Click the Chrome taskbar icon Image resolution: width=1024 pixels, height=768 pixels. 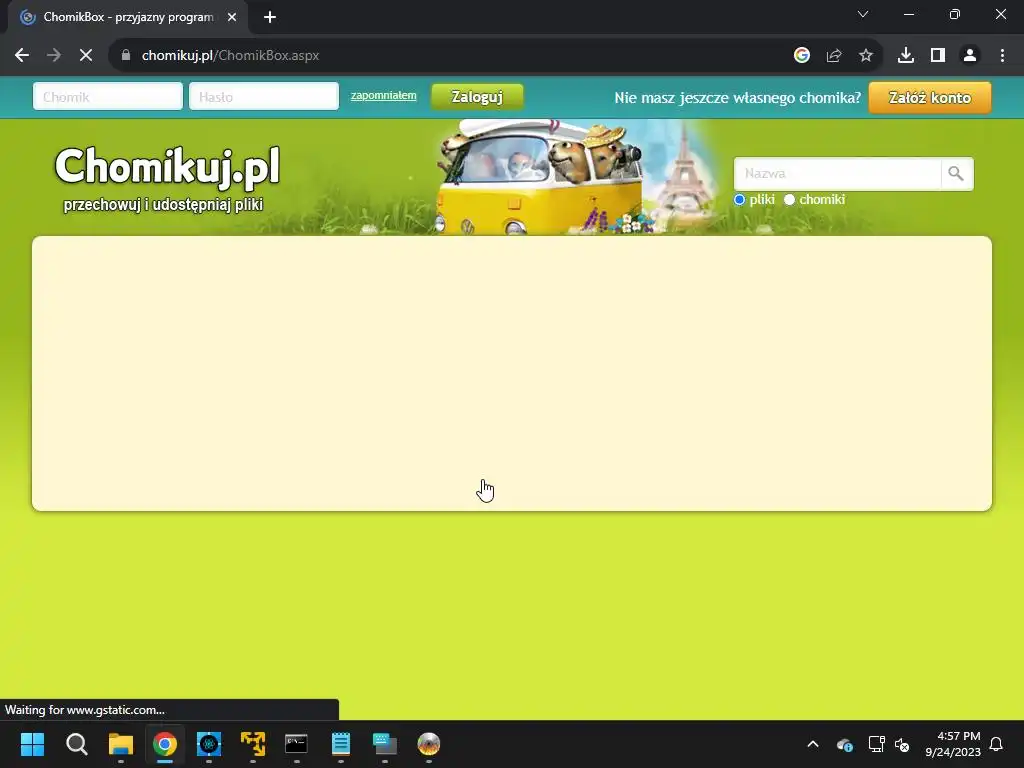165,744
